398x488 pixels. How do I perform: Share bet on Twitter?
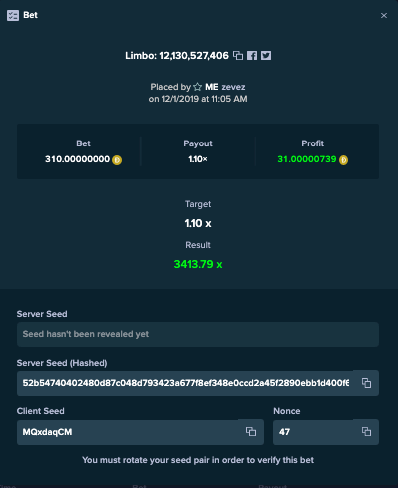(266, 55)
